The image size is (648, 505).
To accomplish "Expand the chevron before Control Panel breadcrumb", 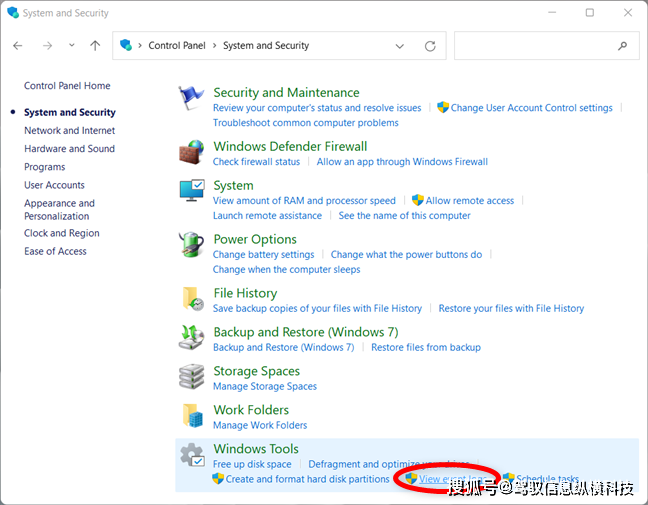I will tap(140, 45).
